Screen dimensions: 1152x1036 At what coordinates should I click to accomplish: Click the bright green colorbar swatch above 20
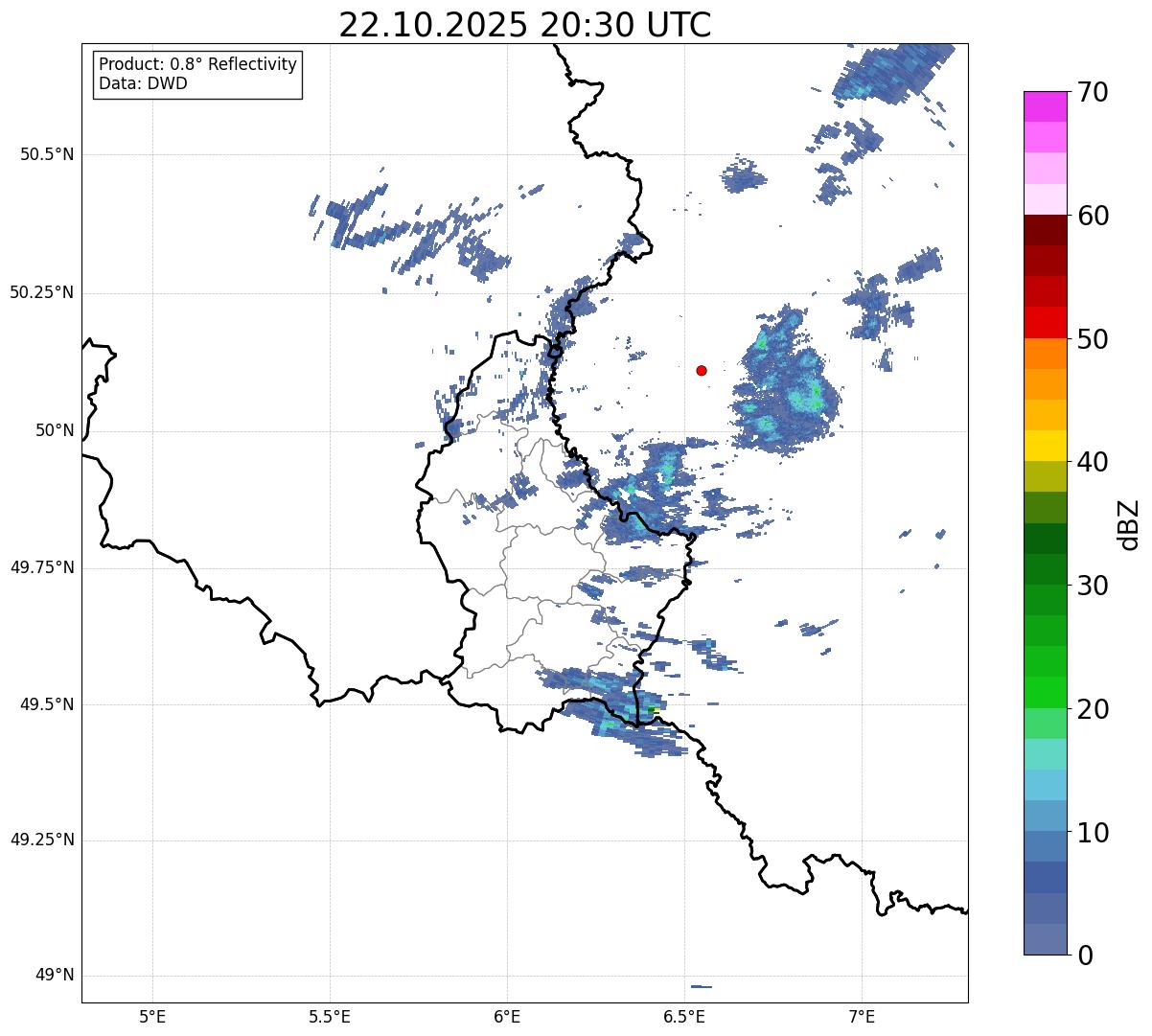(1045, 692)
